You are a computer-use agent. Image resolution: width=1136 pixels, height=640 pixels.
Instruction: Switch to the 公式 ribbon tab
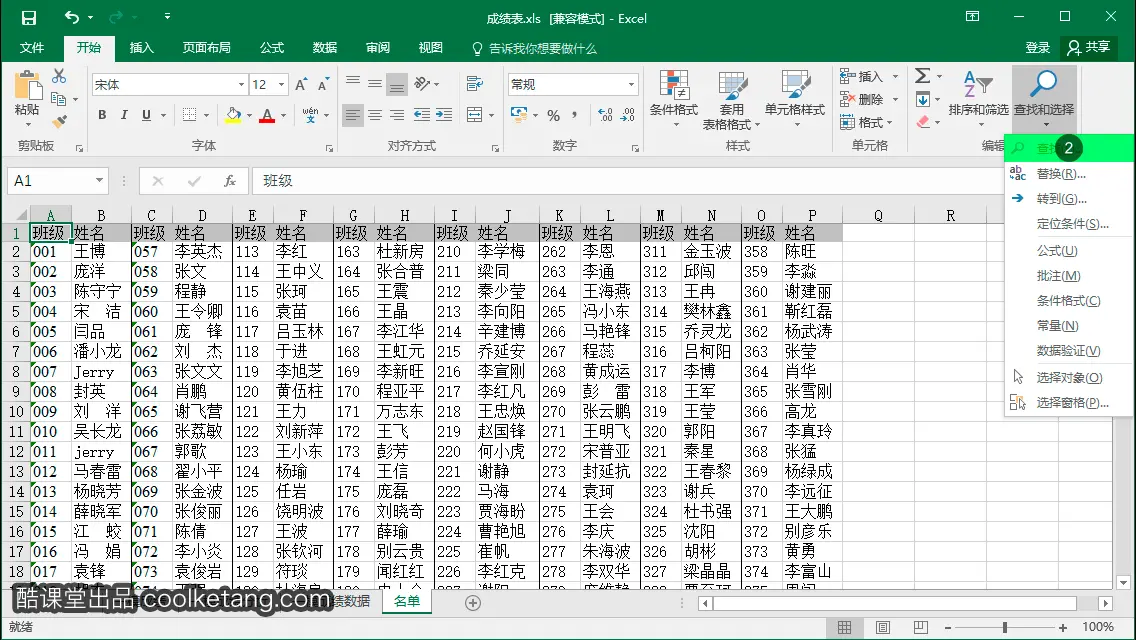click(x=272, y=48)
